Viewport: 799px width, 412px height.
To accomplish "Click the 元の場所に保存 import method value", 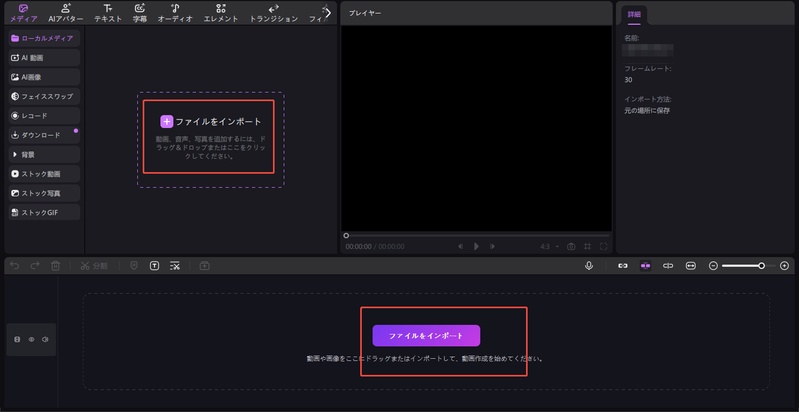I will [x=647, y=111].
